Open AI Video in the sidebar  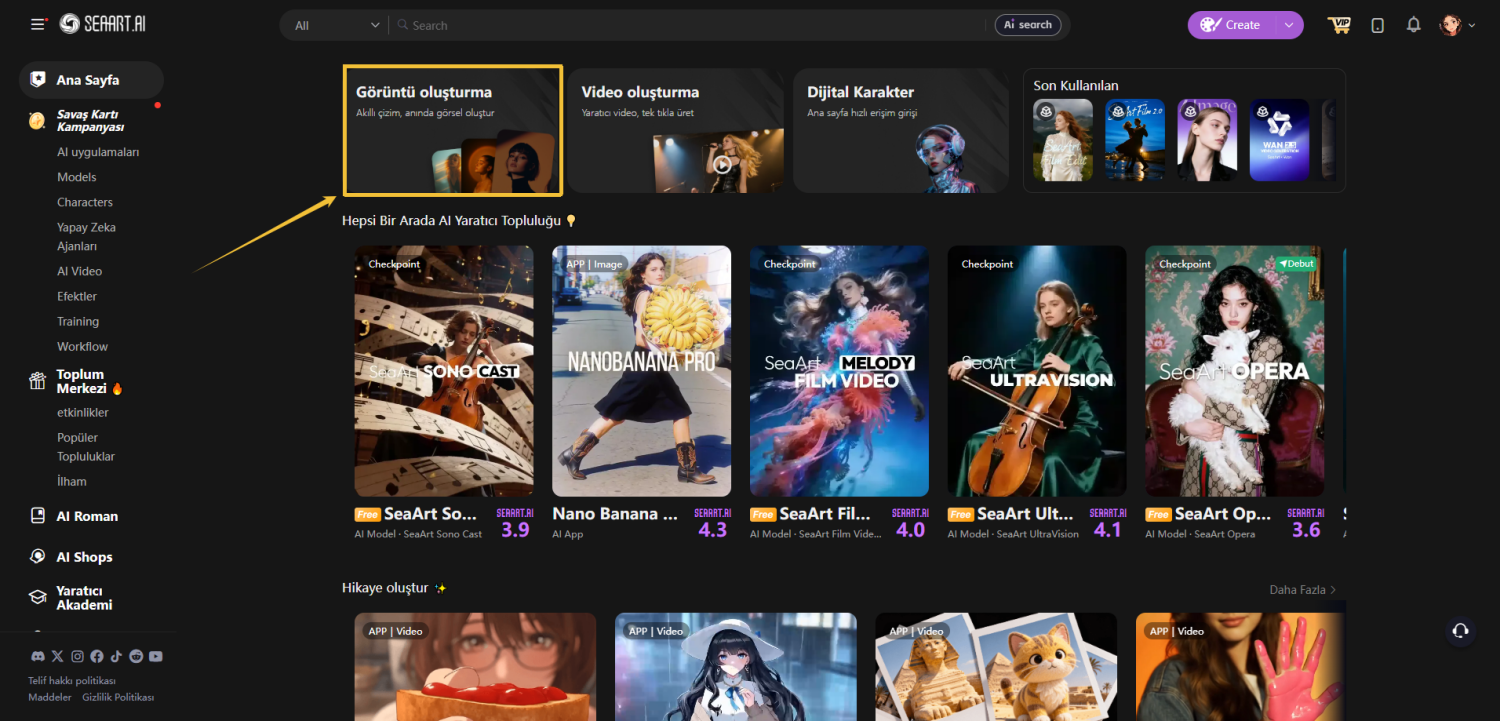(x=79, y=271)
